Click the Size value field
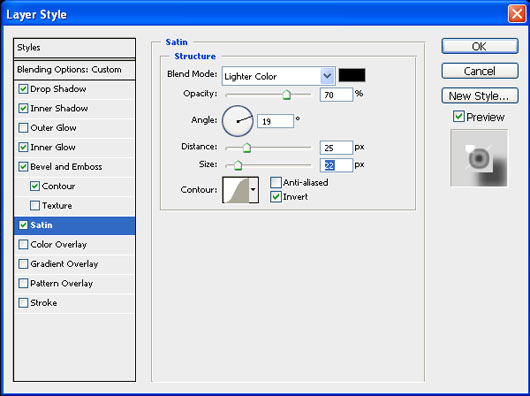This screenshot has height=396, width=530. [x=336, y=165]
